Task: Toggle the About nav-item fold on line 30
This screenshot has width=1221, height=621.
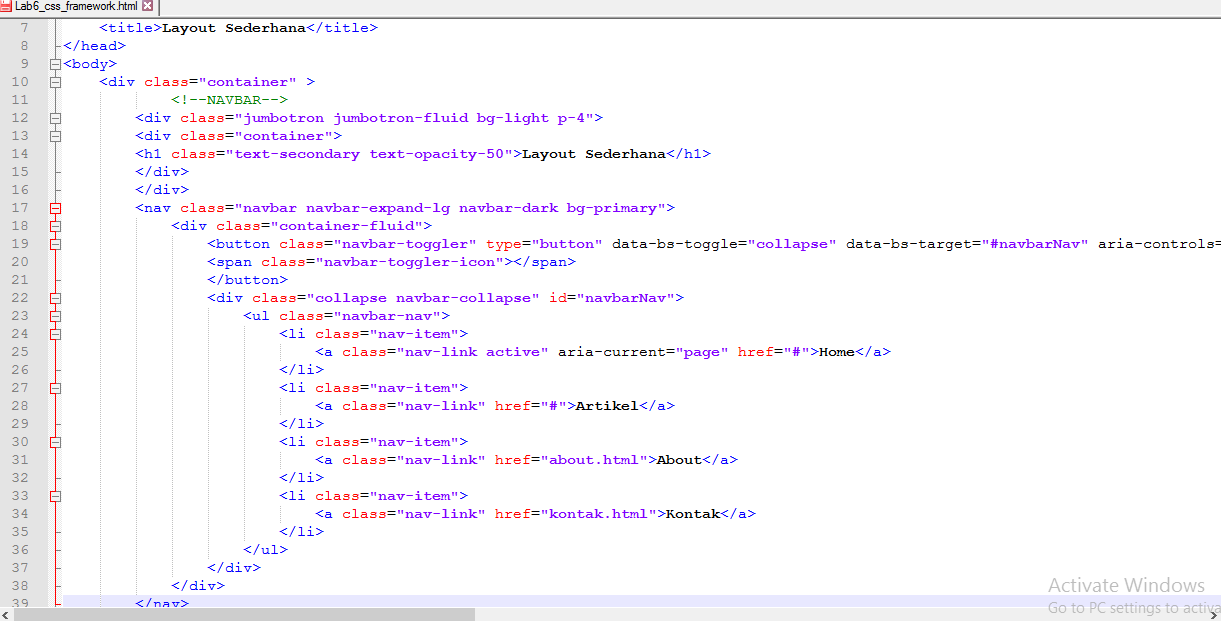Action: [x=55, y=441]
